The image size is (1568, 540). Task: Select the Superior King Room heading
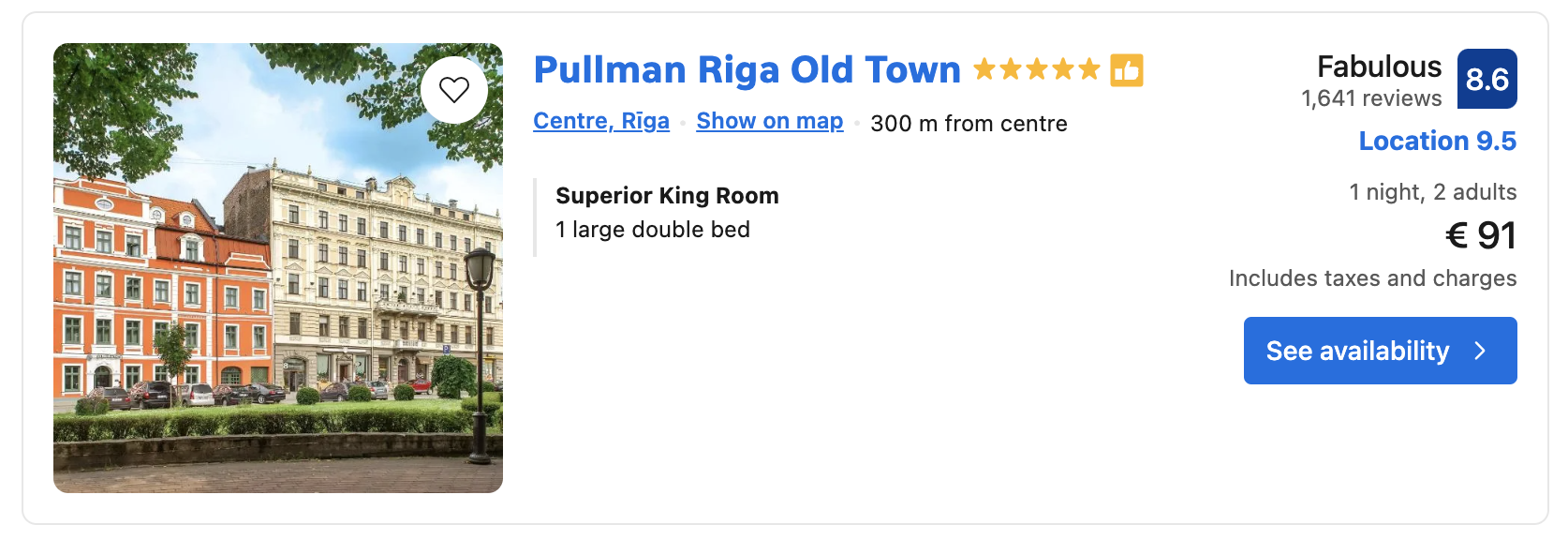667,196
